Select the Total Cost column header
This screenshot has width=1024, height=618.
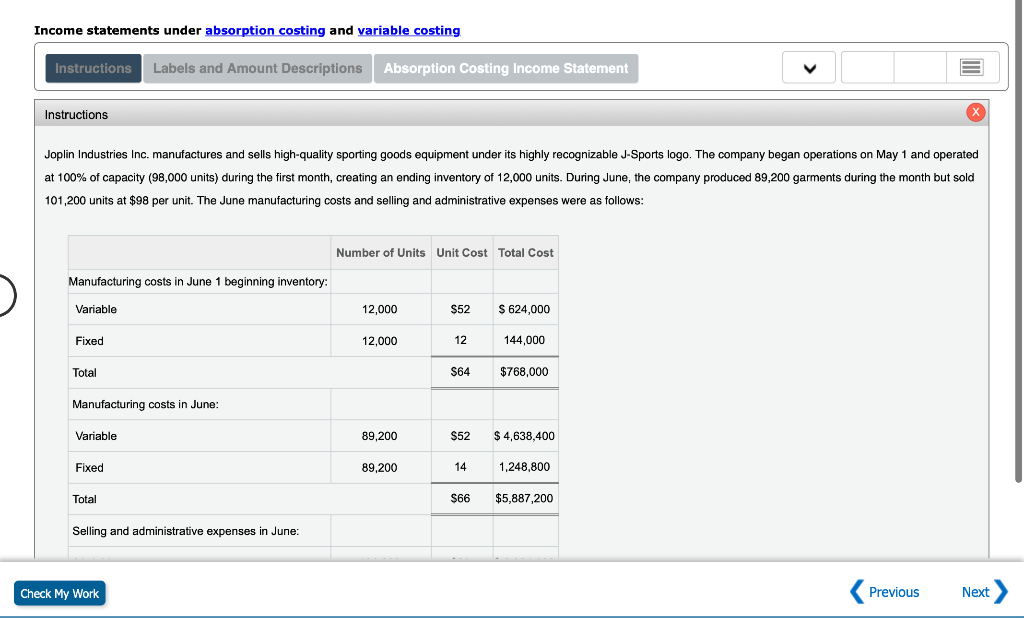pos(525,252)
